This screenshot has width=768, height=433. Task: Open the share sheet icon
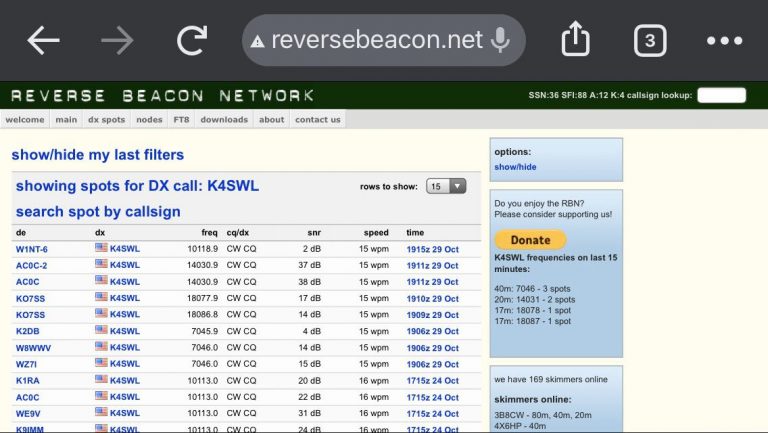pyautogui.click(x=575, y=39)
